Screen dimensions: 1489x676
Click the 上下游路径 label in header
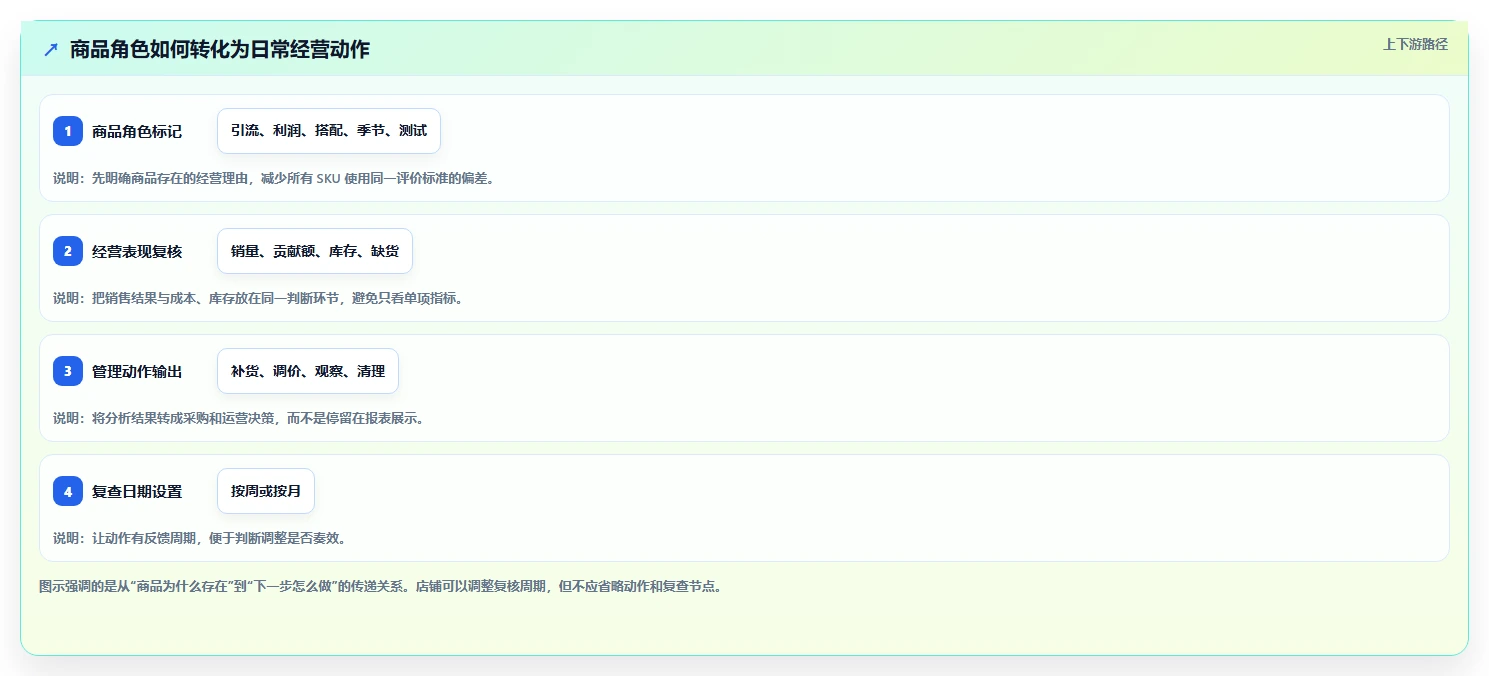(x=1415, y=44)
